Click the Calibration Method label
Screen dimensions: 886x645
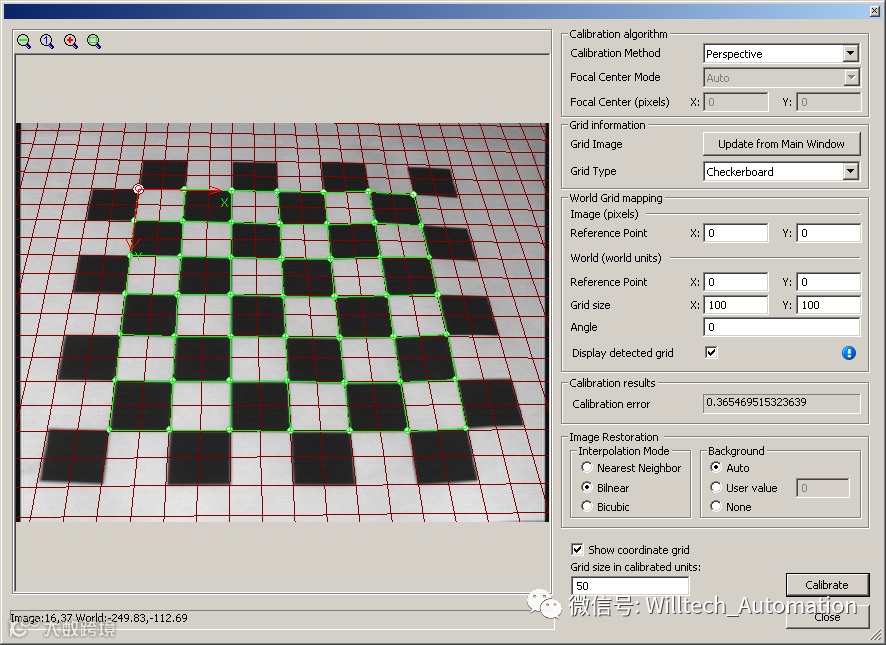pos(615,53)
